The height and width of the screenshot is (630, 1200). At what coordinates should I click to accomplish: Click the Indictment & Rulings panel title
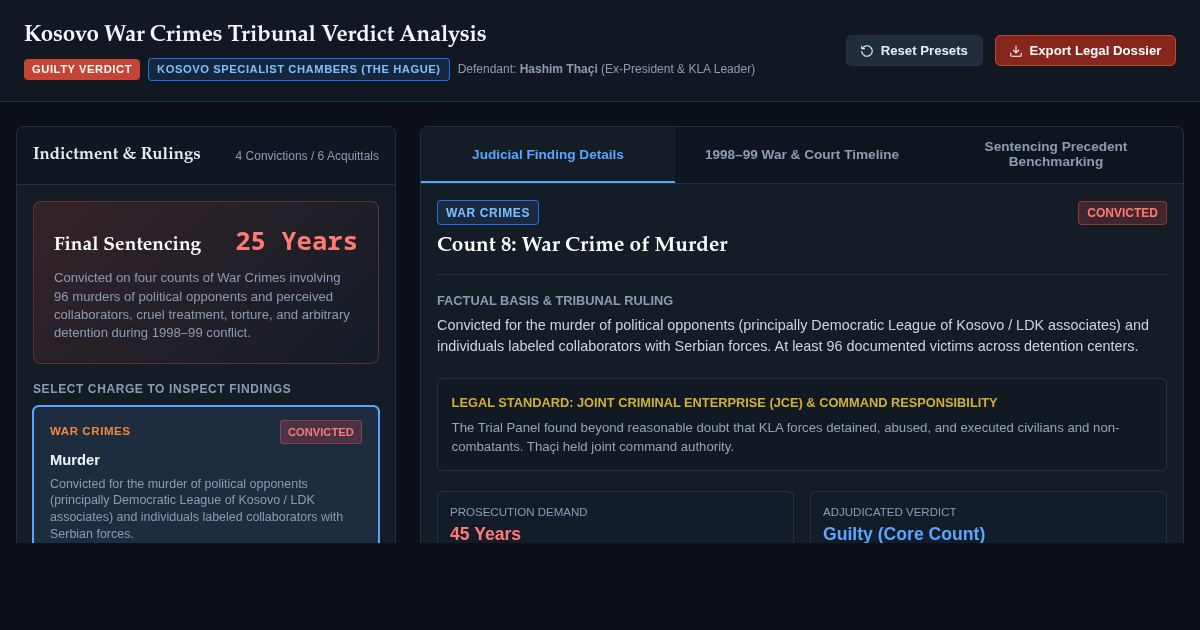(117, 154)
